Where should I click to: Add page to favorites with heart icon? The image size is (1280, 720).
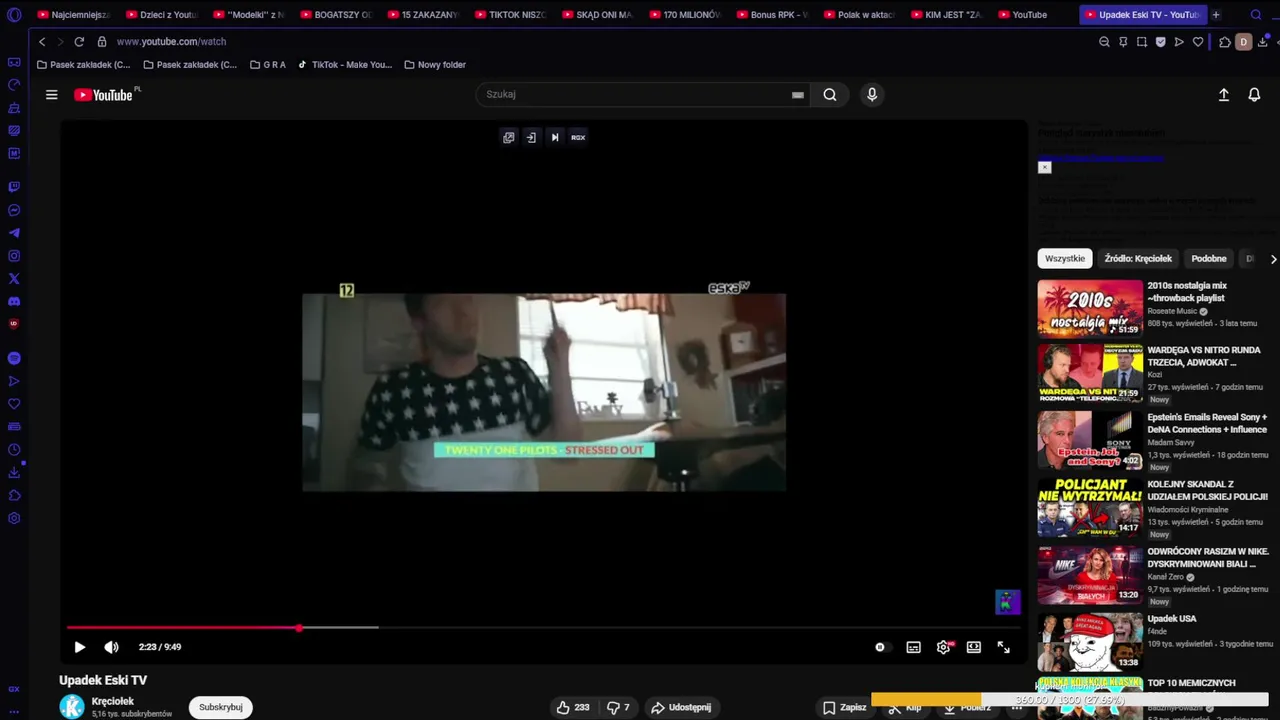click(1198, 42)
